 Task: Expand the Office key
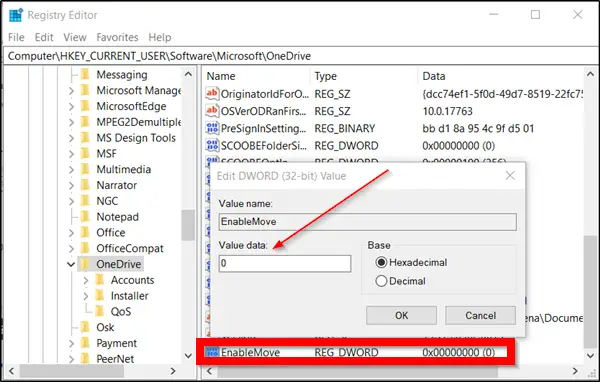pyautogui.click(x=71, y=233)
